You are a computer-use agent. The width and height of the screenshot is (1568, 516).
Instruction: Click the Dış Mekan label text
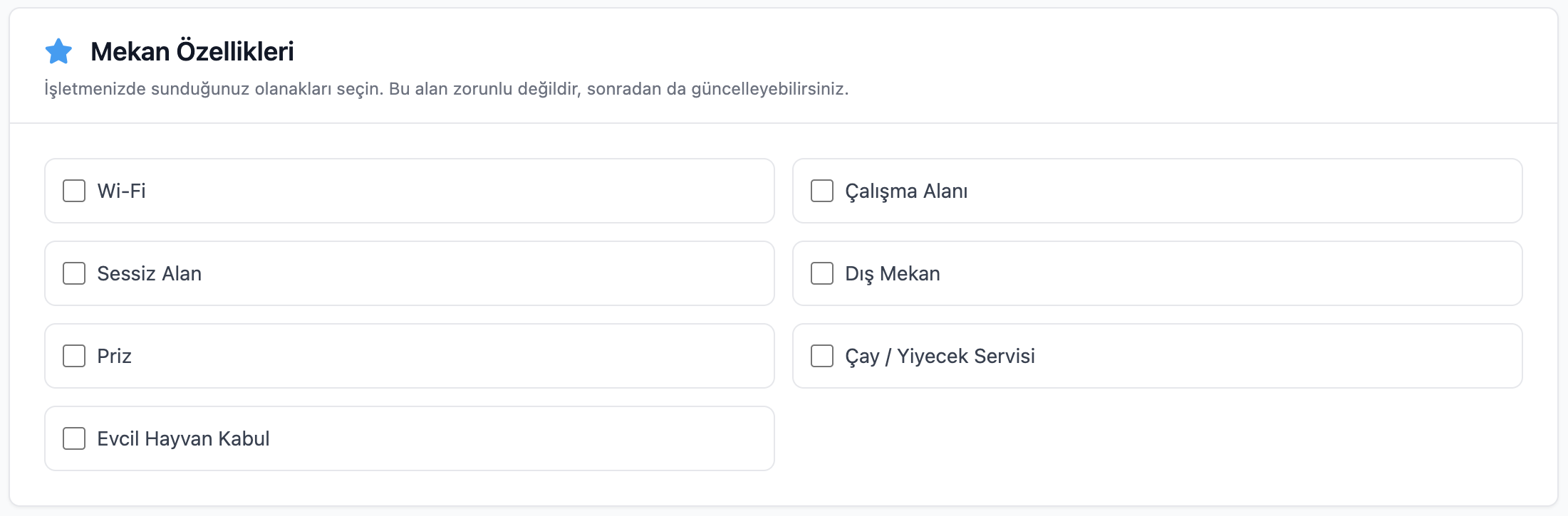[x=893, y=274]
